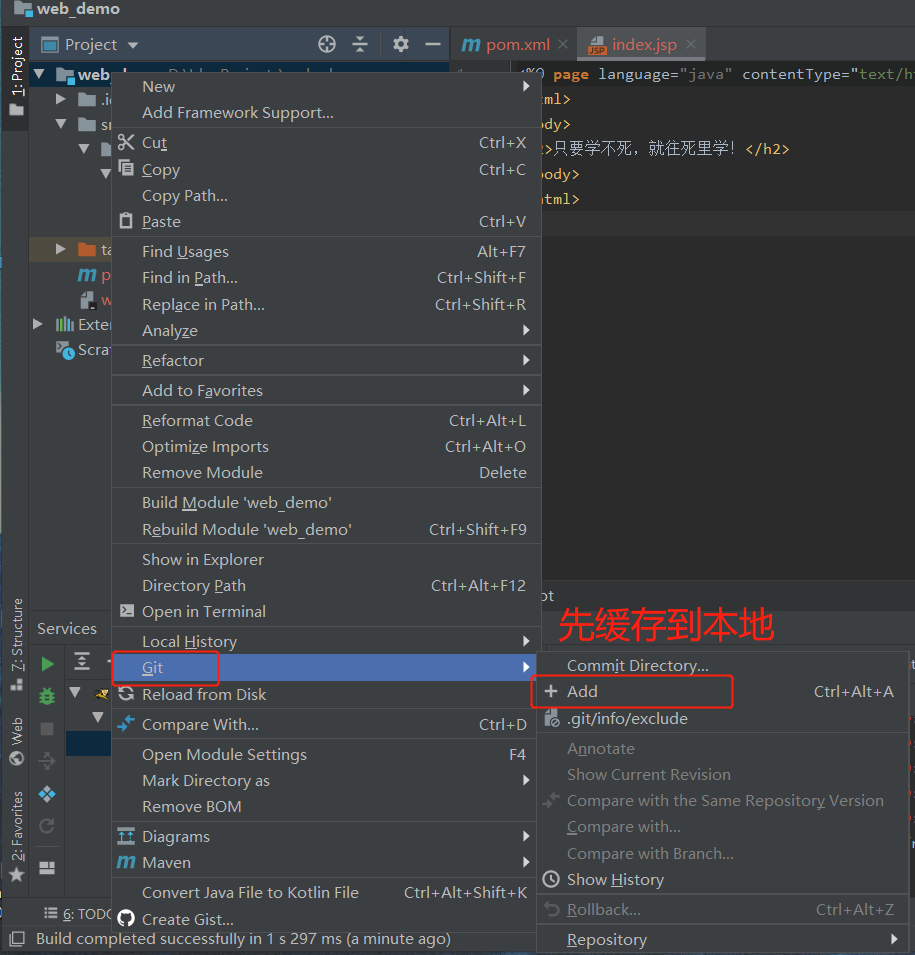This screenshot has height=955, width=915.
Task: Choose .git/info/exclude in Git submenu
Action: 722,719
